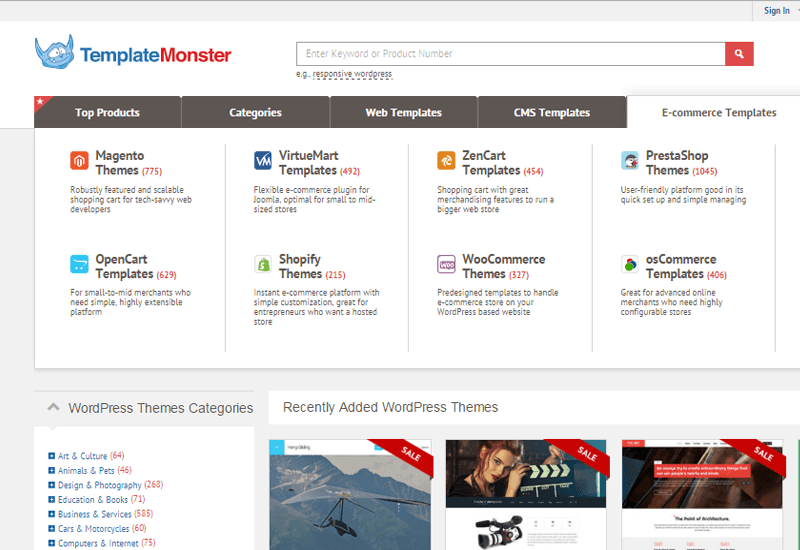
Task: Open the hang glider theme thumbnail
Action: [350, 494]
